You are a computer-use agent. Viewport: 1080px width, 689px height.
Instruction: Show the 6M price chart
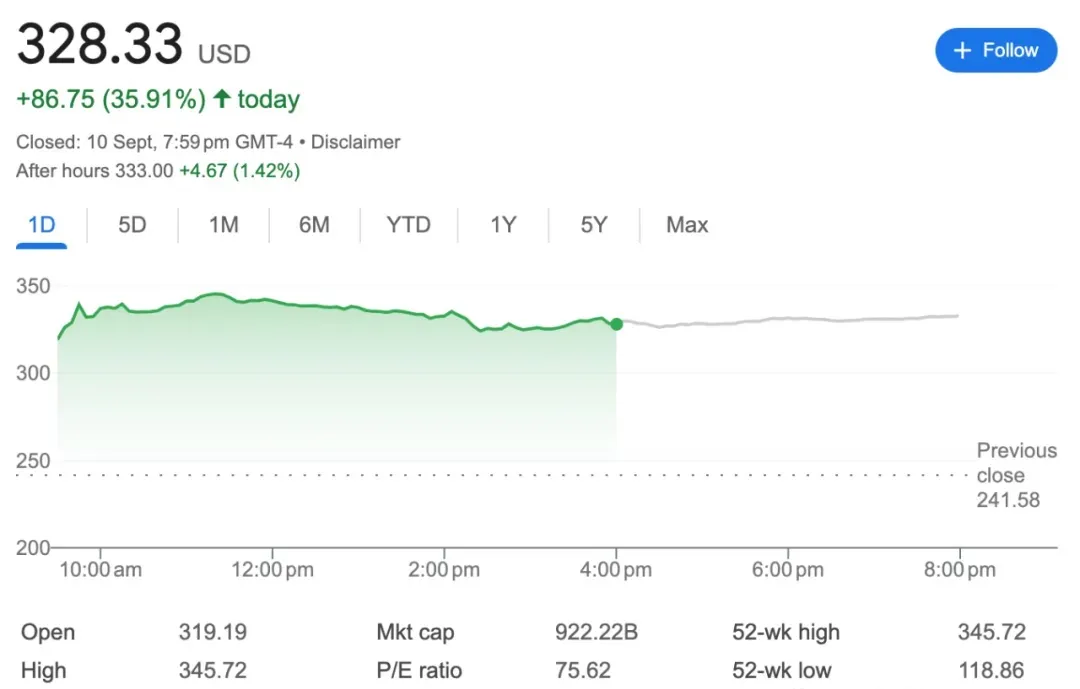click(314, 225)
